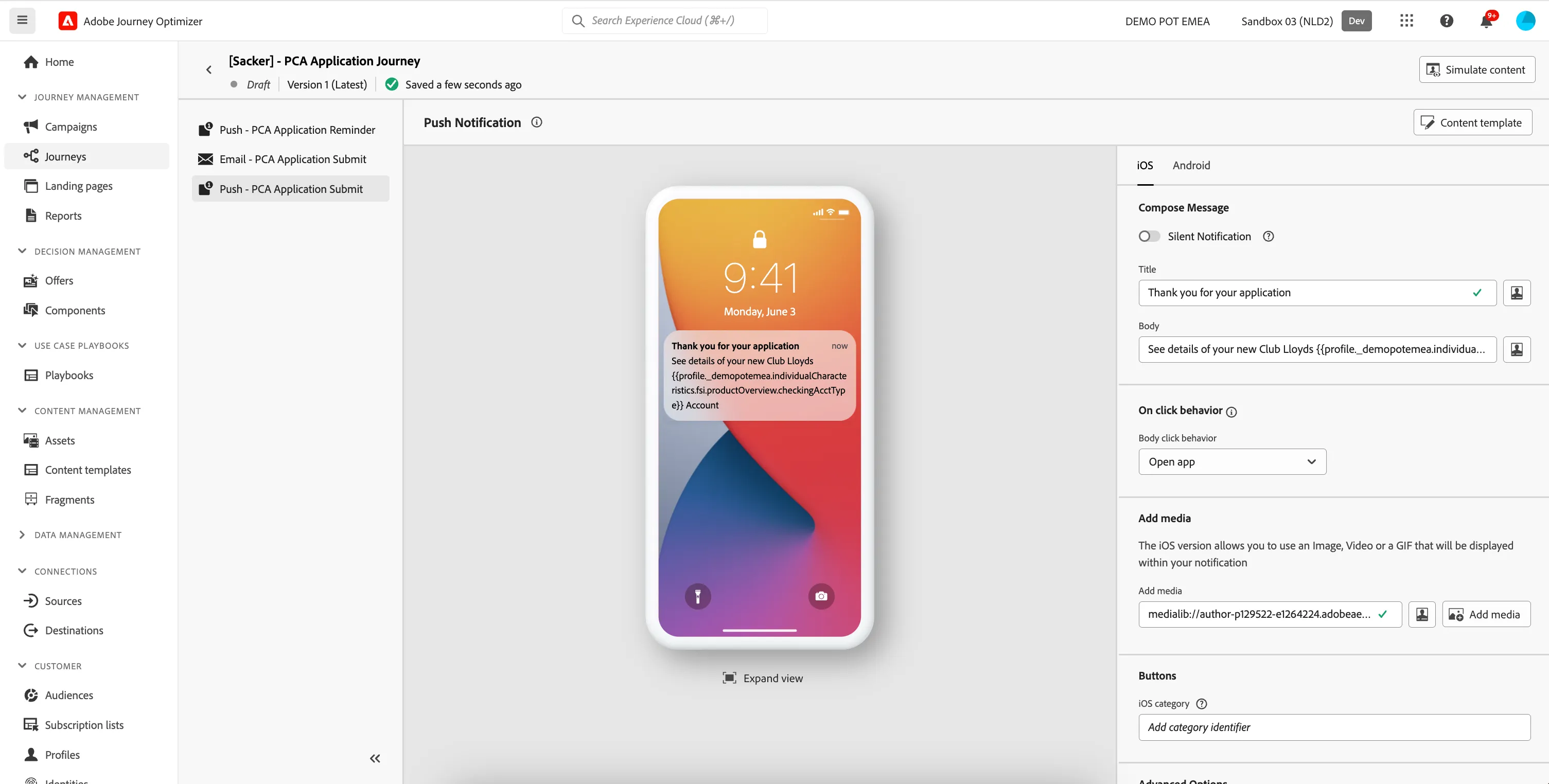Open the hamburger navigation menu
The height and width of the screenshot is (784, 1549).
22,21
